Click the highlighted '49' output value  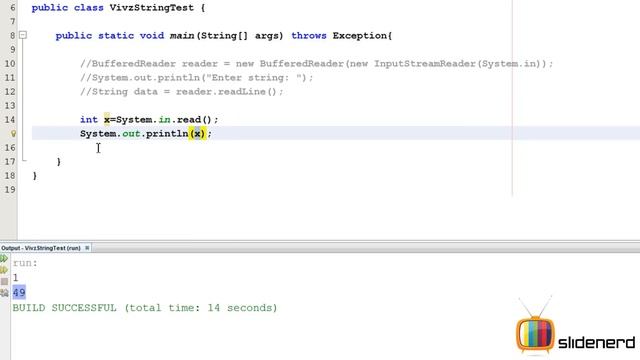[19, 293]
